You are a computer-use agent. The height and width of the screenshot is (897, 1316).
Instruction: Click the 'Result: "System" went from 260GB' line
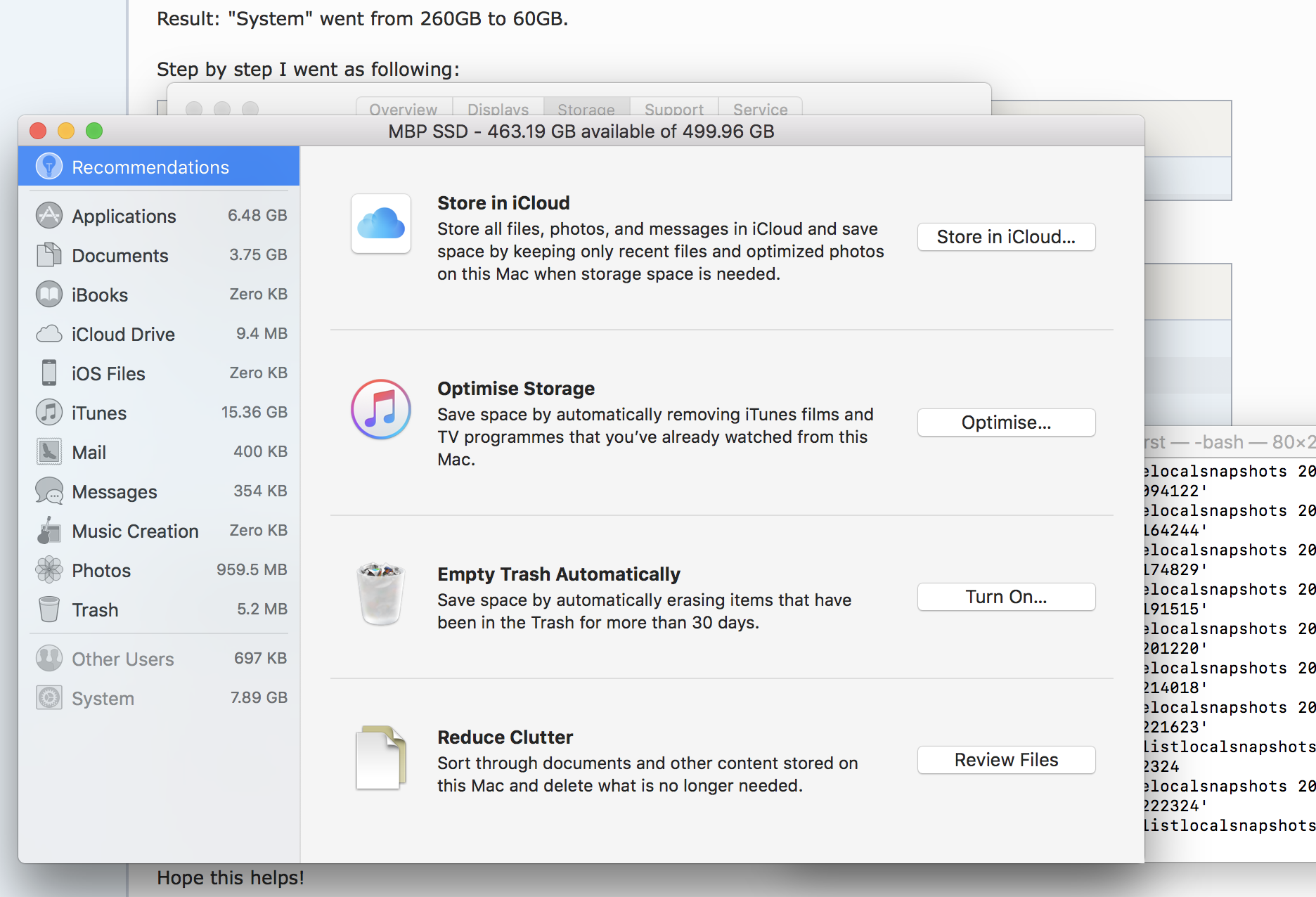(x=362, y=18)
